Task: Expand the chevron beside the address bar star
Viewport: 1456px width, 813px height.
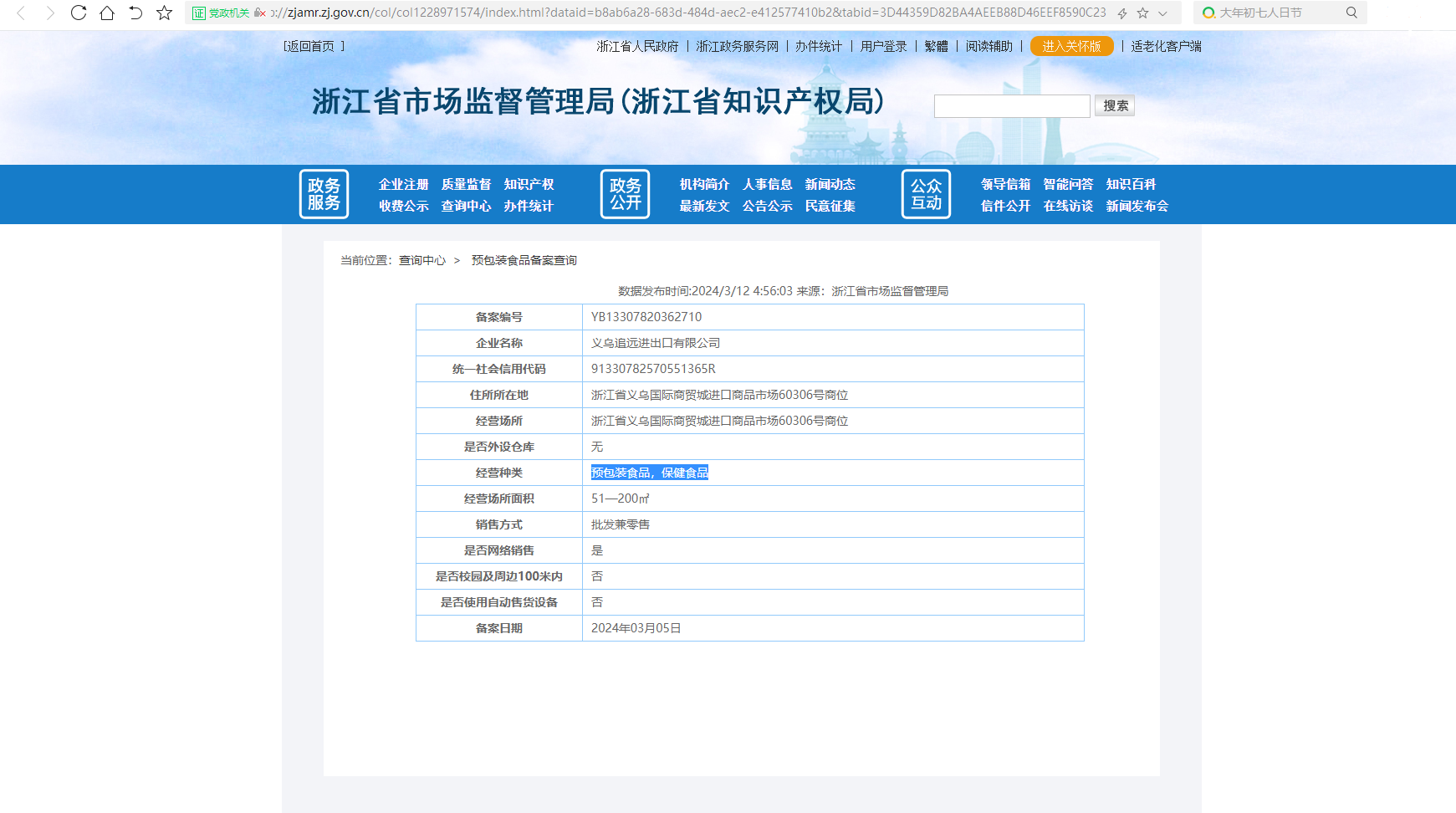Action: click(1162, 13)
